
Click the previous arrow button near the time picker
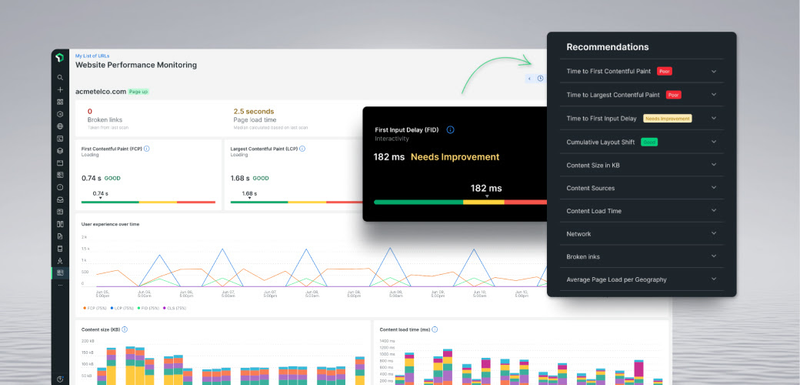coord(530,79)
